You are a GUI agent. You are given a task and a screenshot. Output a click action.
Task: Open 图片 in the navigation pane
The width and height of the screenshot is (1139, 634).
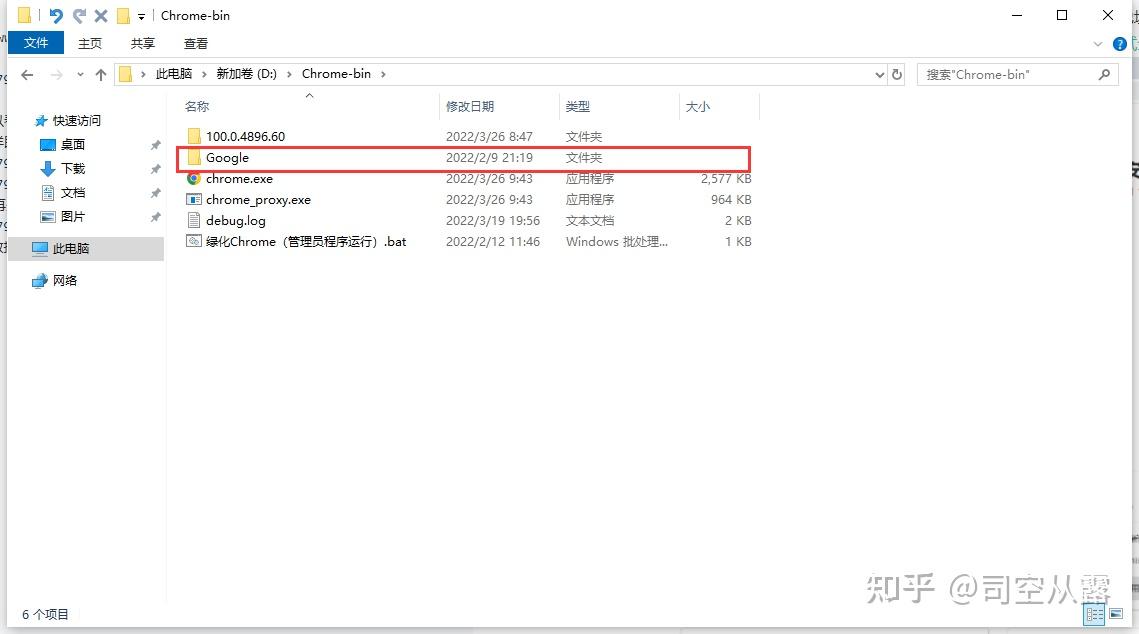coord(73,216)
